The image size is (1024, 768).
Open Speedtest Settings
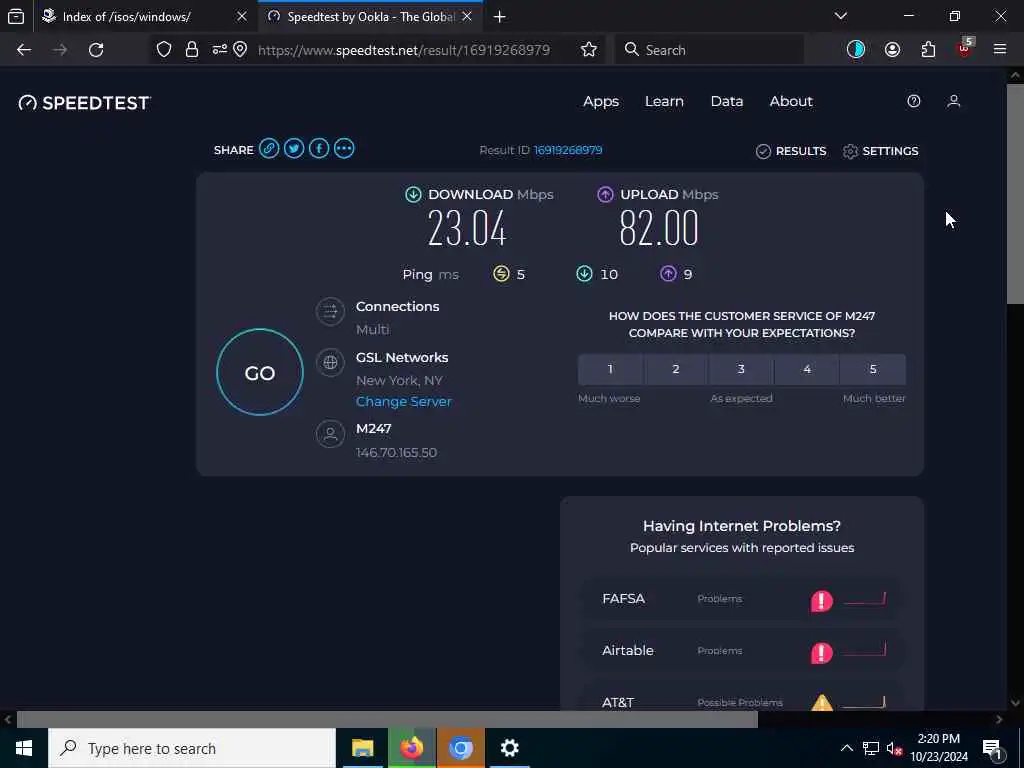[880, 151]
